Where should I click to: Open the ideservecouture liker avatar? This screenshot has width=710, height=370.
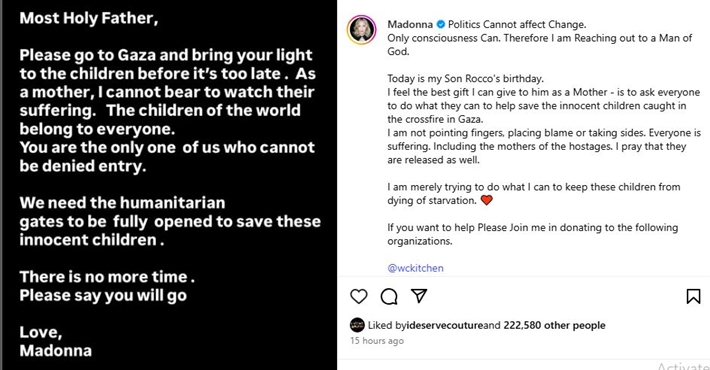pyautogui.click(x=357, y=325)
